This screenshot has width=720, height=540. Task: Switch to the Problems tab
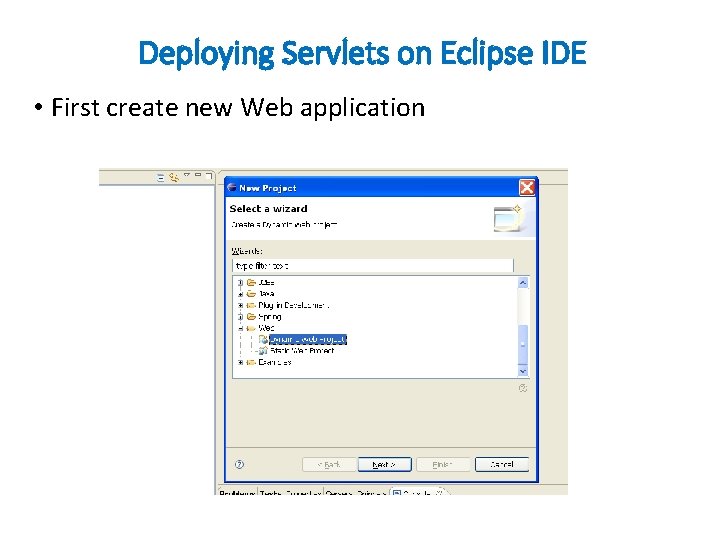coord(237,492)
